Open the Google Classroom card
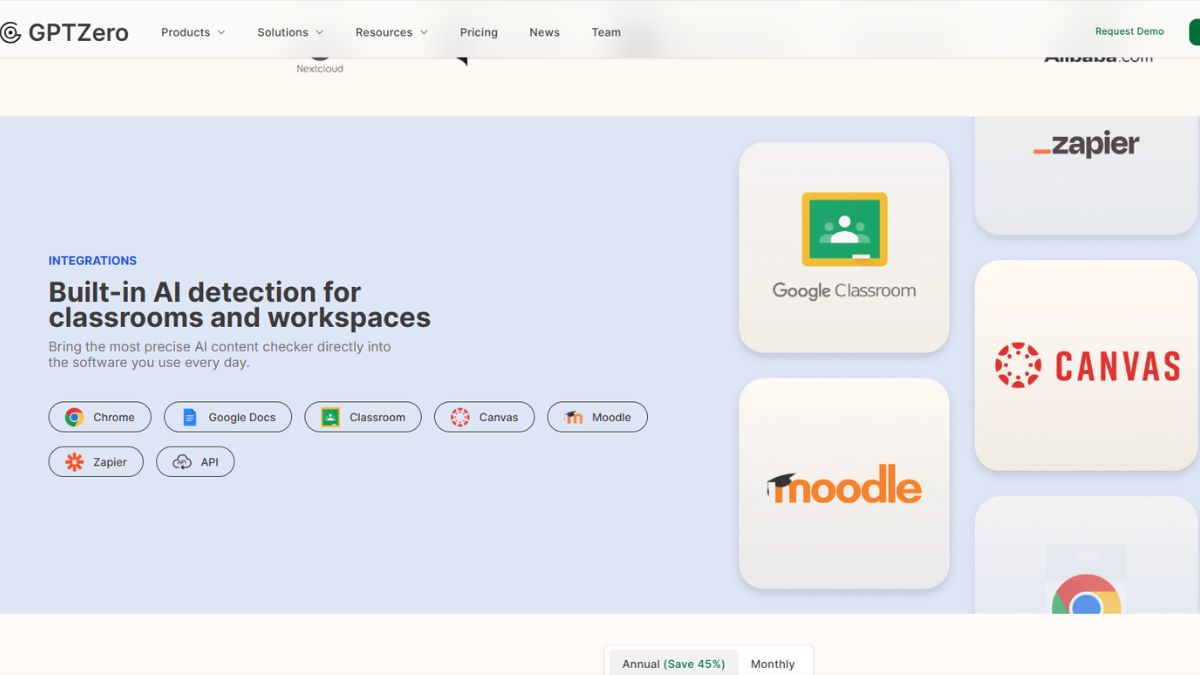This screenshot has height=675, width=1200. click(844, 247)
